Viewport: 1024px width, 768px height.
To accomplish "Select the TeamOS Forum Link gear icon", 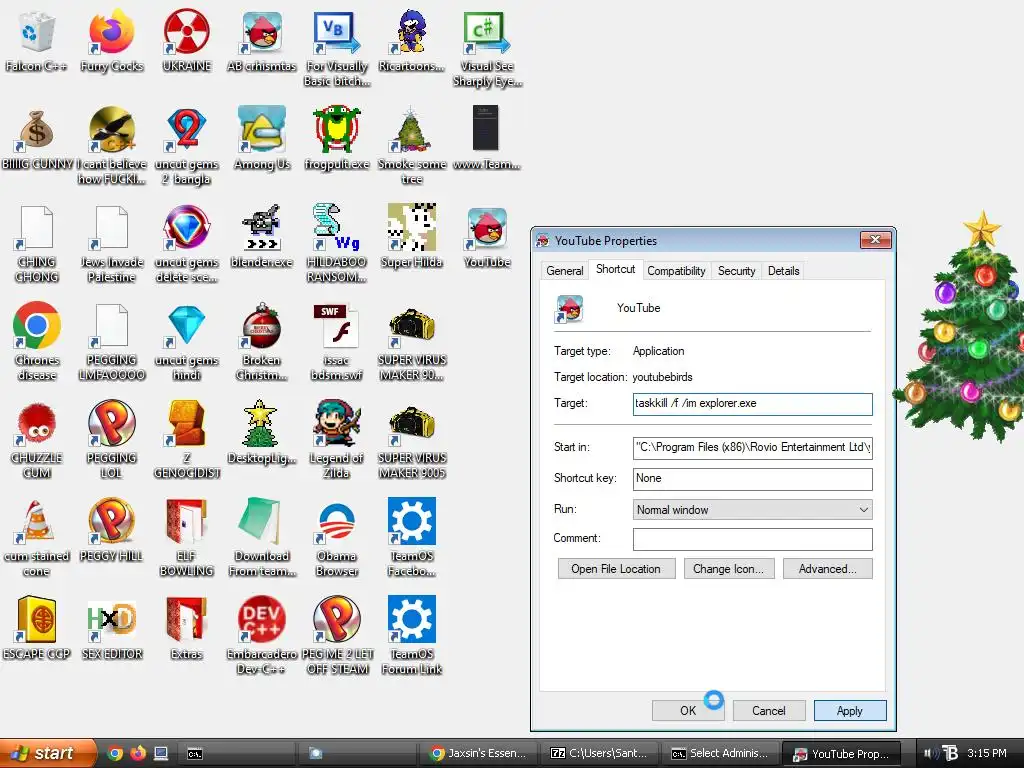I will pyautogui.click(x=411, y=619).
